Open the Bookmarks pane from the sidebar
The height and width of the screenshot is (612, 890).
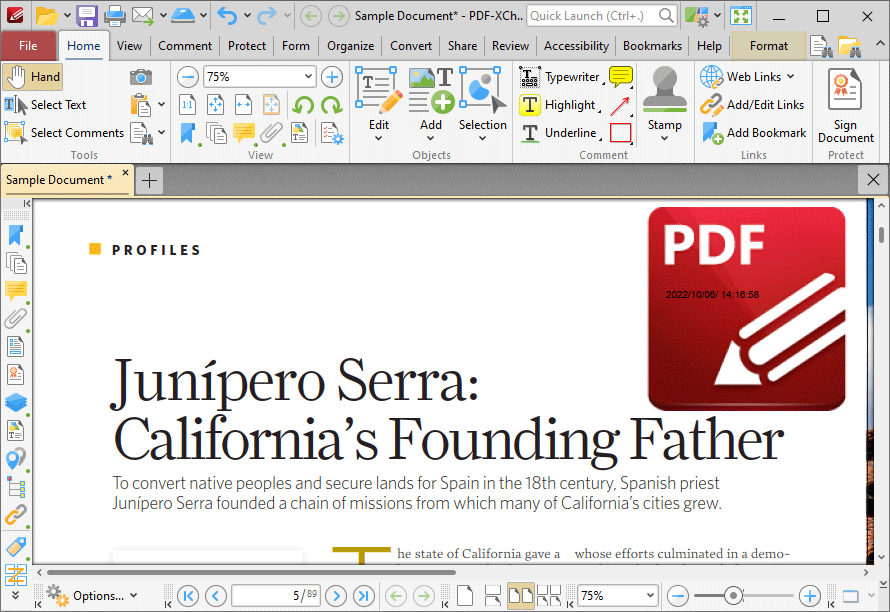pos(15,236)
